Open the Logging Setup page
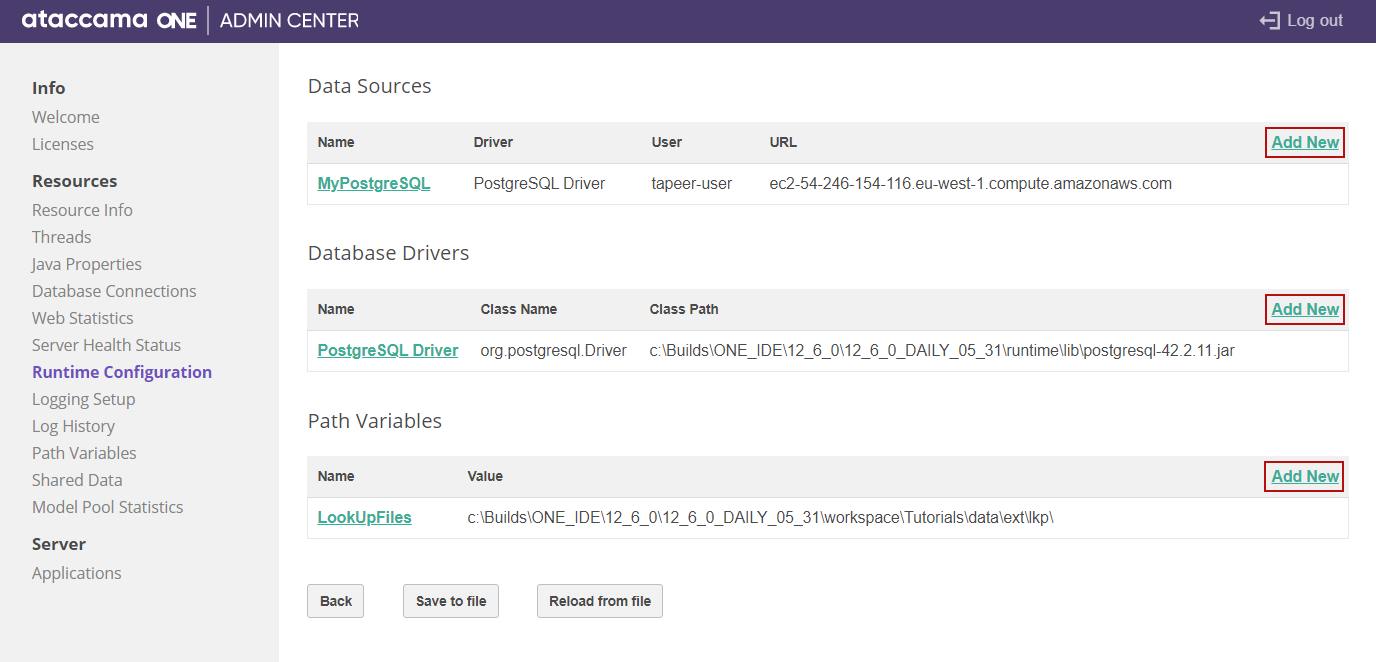 tap(83, 398)
